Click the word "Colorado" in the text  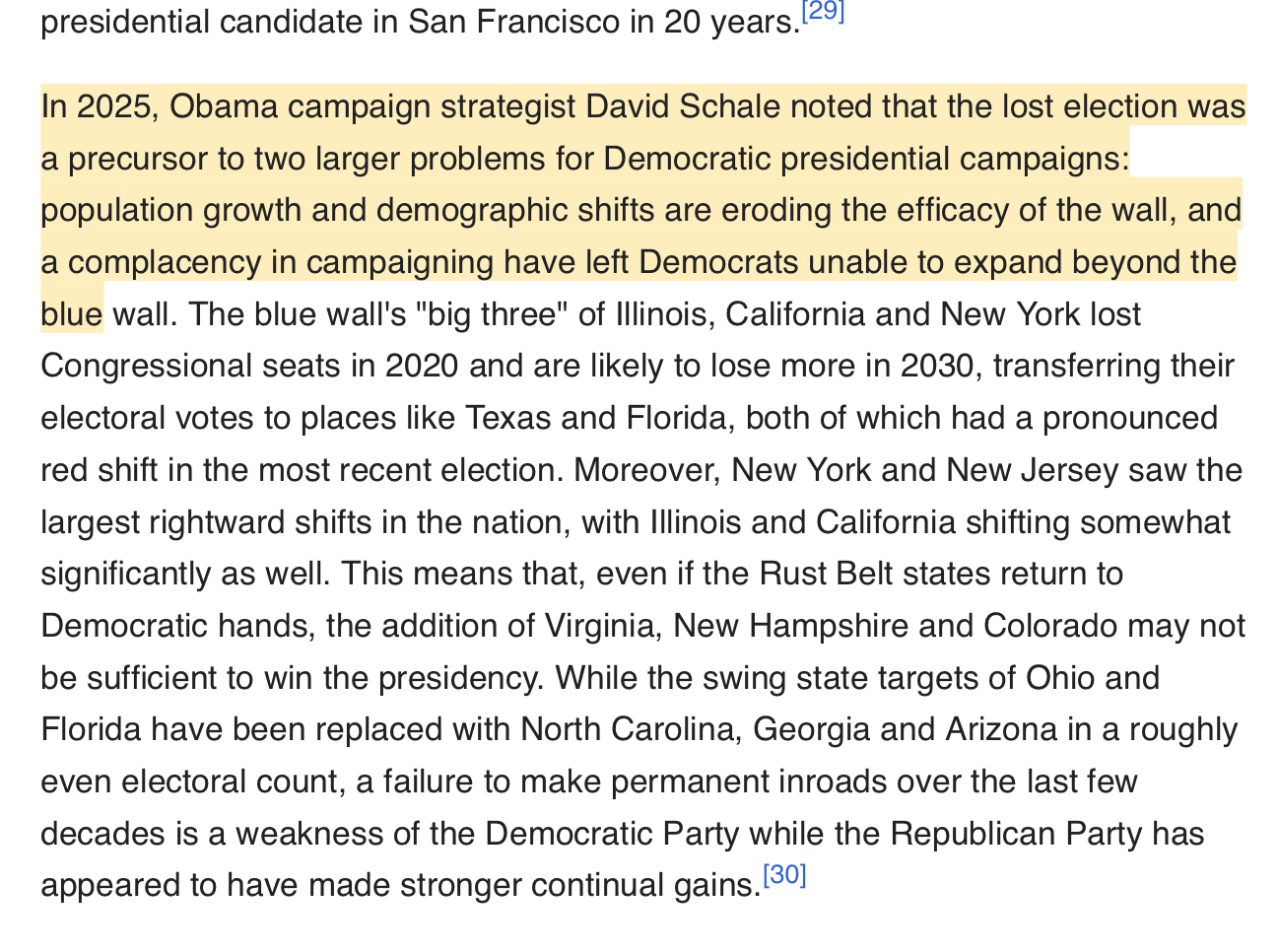point(1051,626)
